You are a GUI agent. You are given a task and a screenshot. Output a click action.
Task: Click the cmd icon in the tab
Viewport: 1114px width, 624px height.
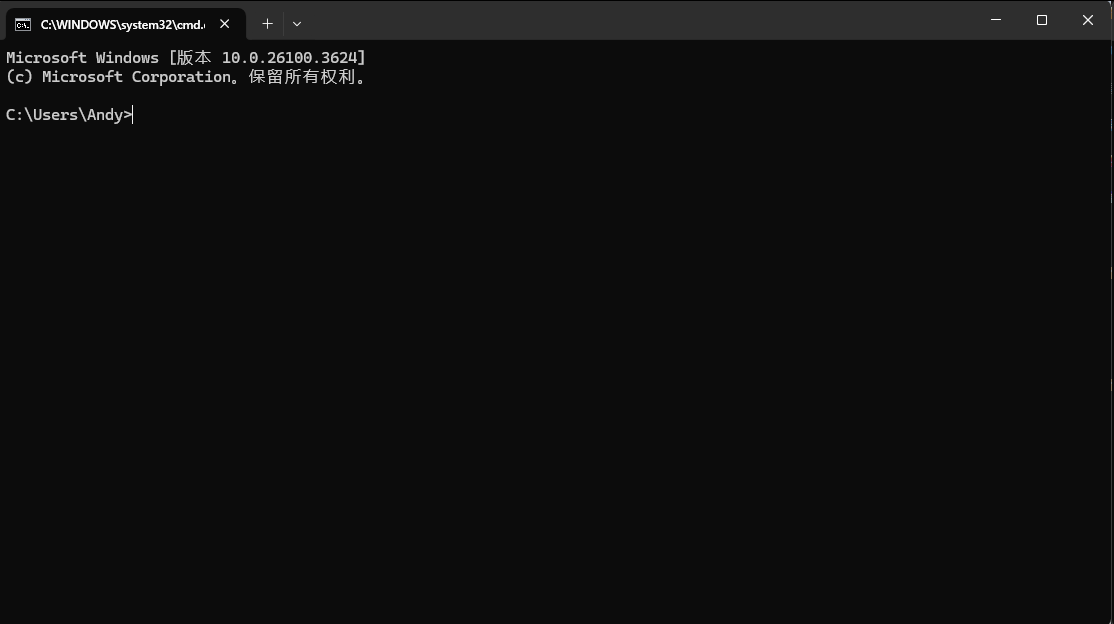pyautogui.click(x=23, y=25)
